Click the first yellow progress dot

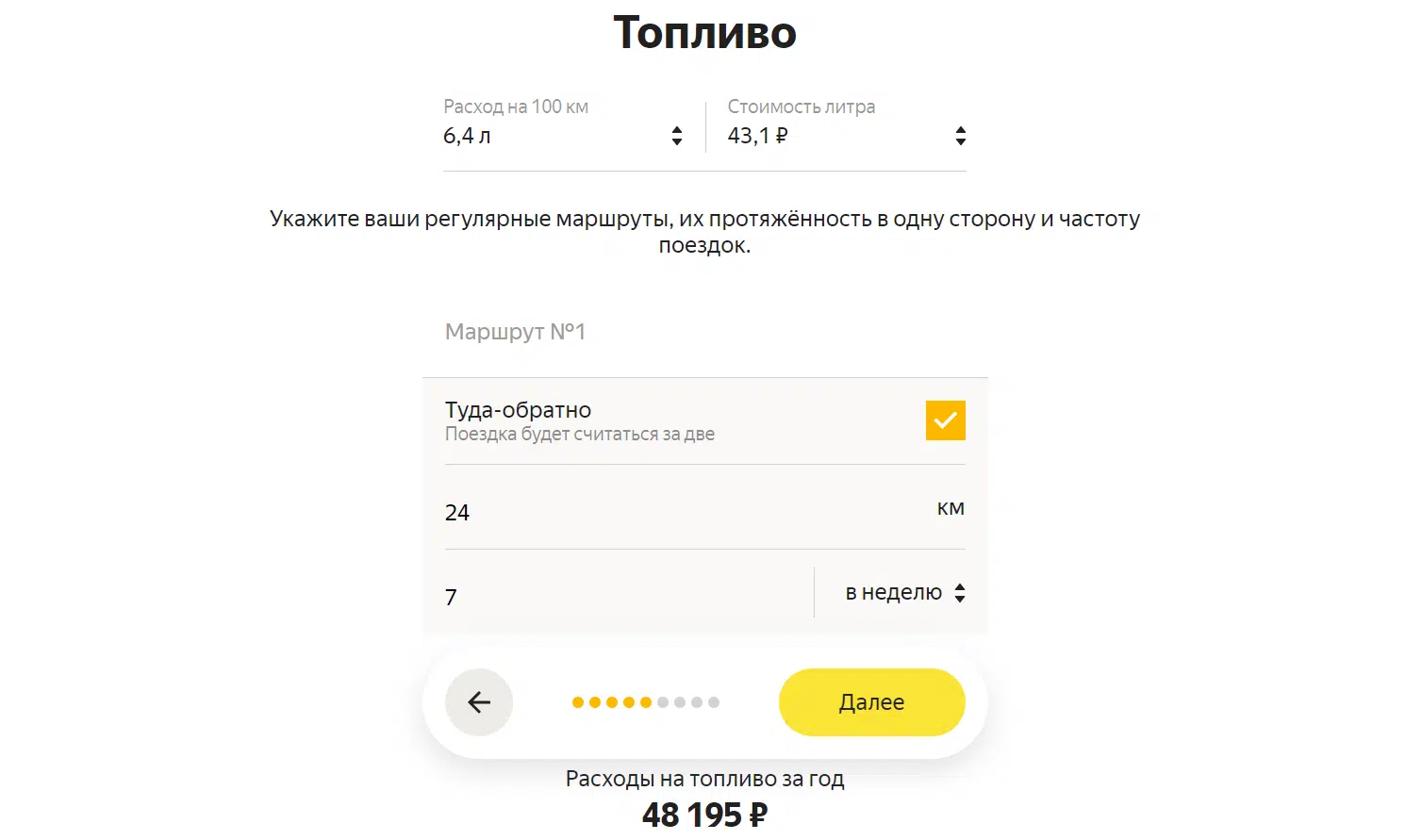pyautogui.click(x=578, y=702)
